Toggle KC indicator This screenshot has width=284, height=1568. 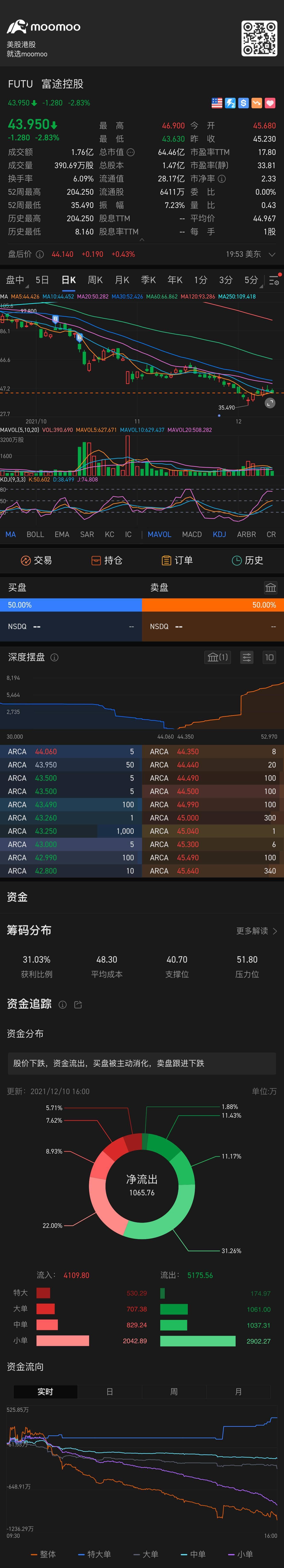pyautogui.click(x=110, y=534)
